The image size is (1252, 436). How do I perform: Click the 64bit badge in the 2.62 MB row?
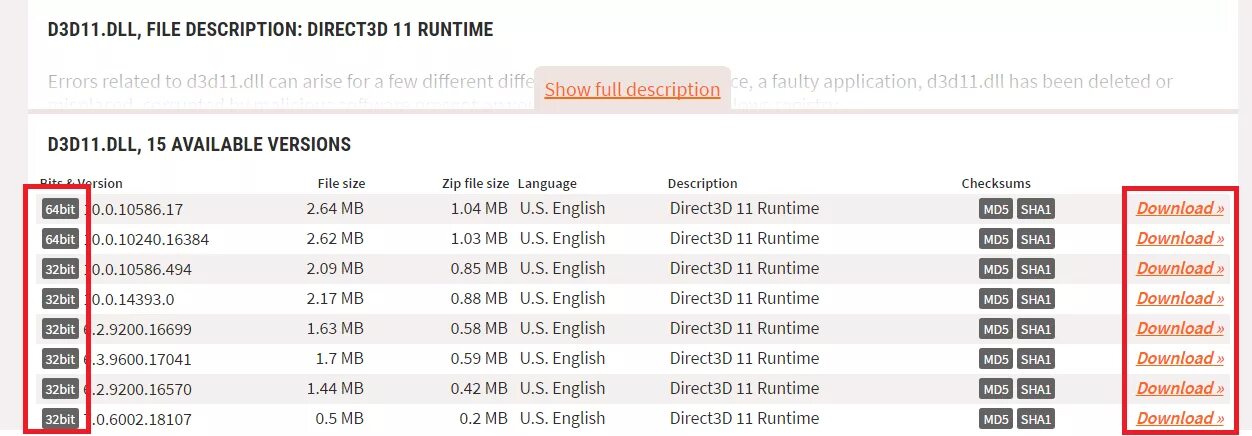(60, 239)
